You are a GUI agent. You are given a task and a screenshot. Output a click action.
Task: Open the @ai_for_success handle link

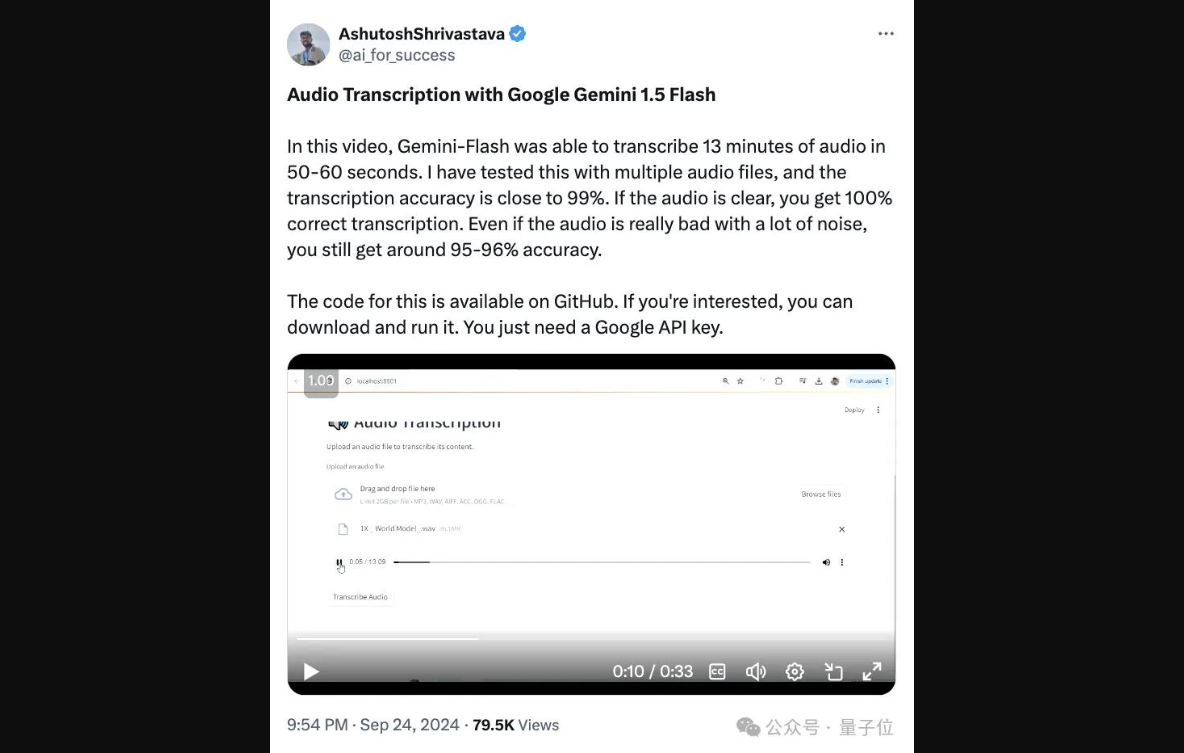coord(396,55)
